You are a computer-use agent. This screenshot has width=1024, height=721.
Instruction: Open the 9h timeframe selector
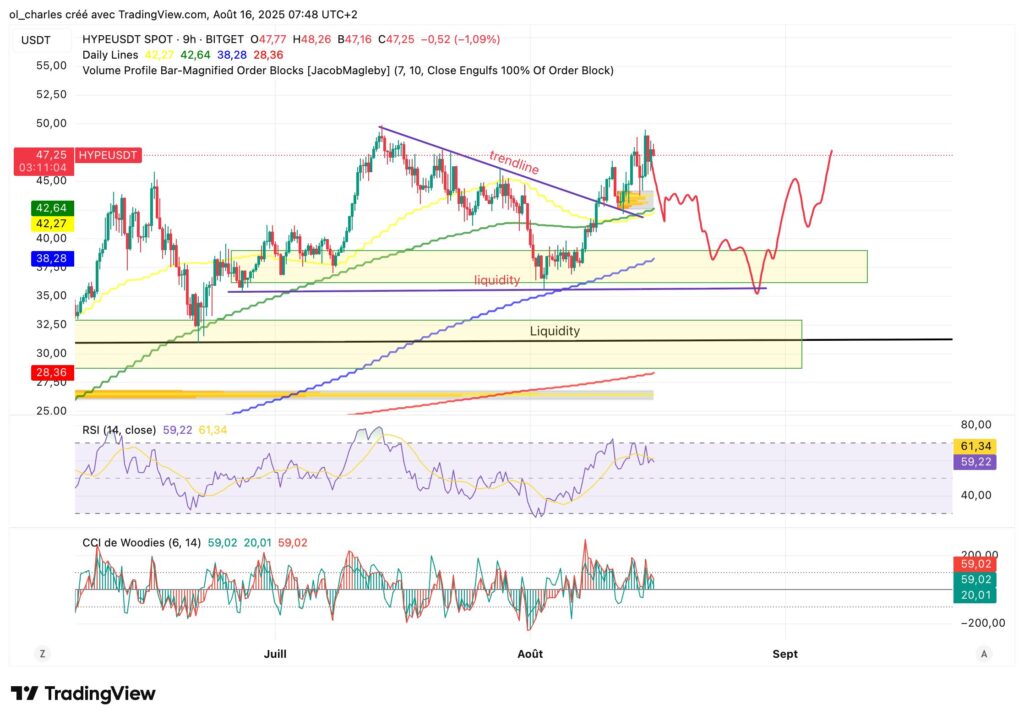pyautogui.click(x=189, y=40)
